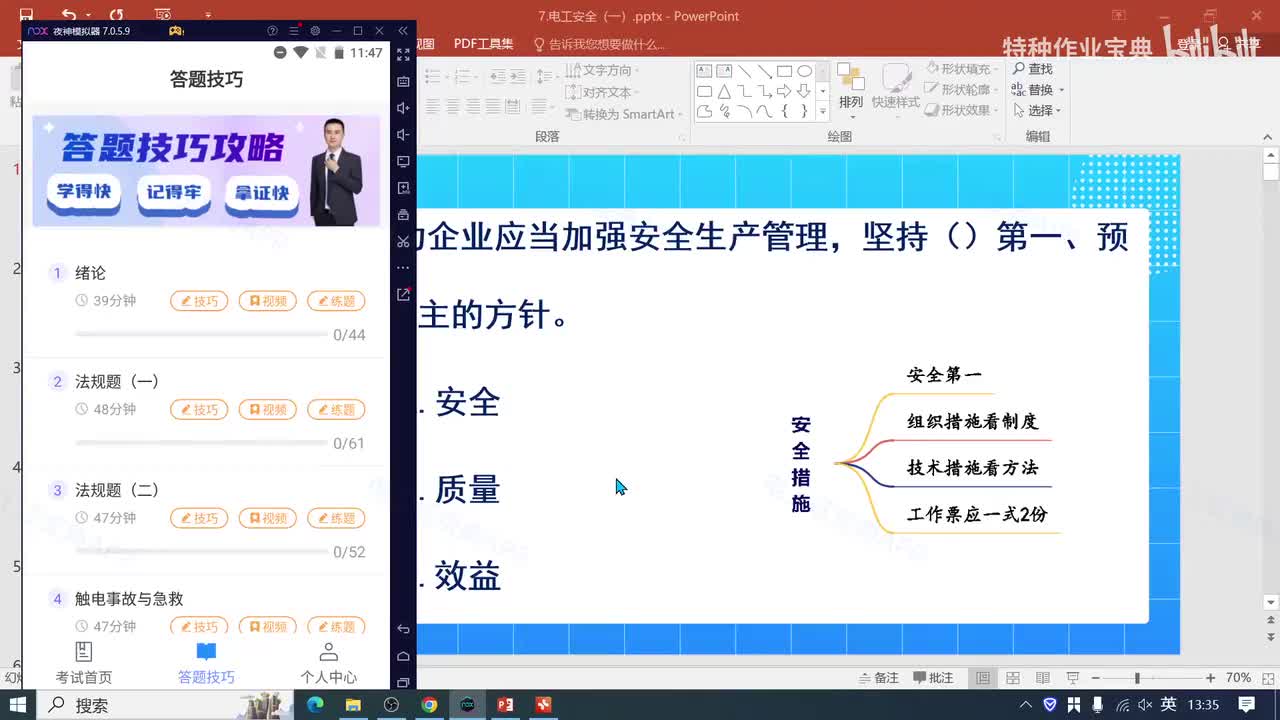Click Nox scissors screenshot icon
This screenshot has width=1280, height=720.
pos(403,241)
